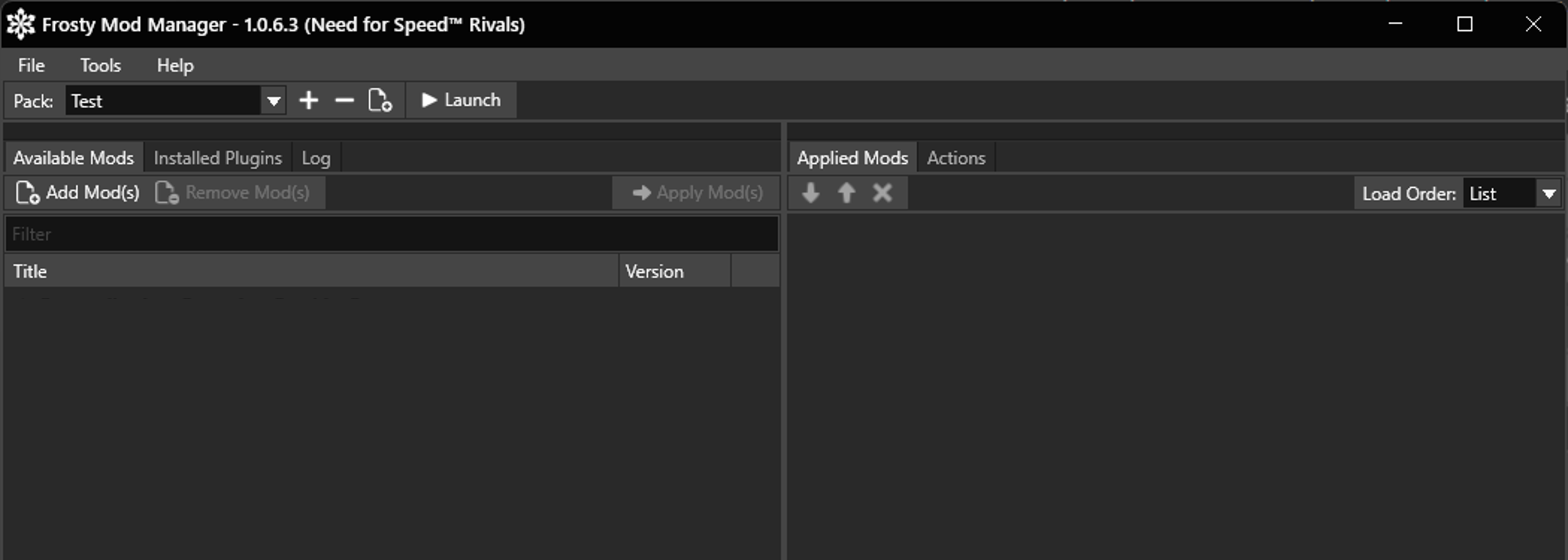Click the minus icon to remove pack
This screenshot has width=1568, height=560.
344,100
